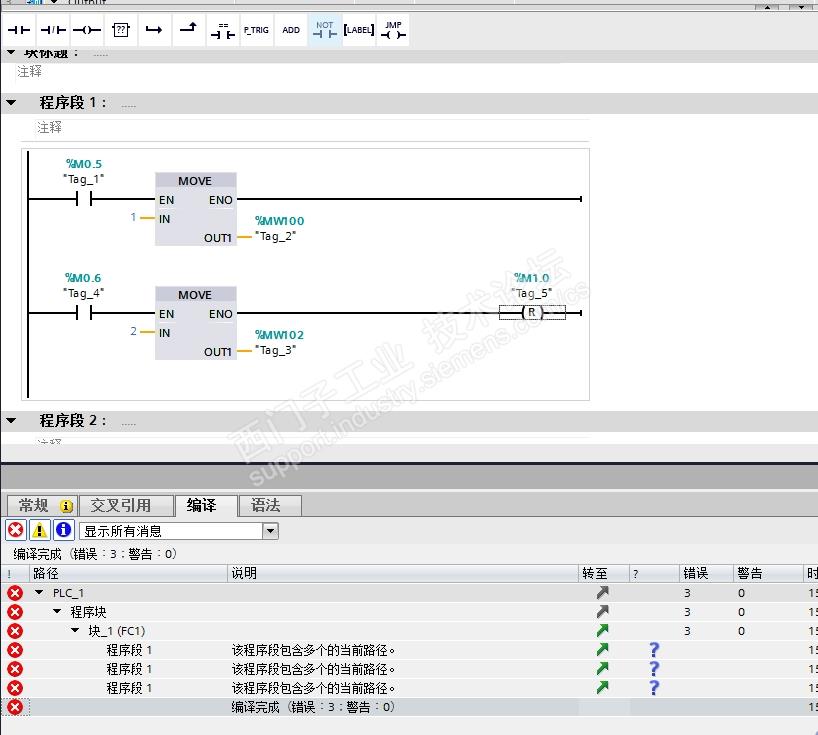Jump to first 程序段 1 error
The height and width of the screenshot is (735, 818).
603,649
